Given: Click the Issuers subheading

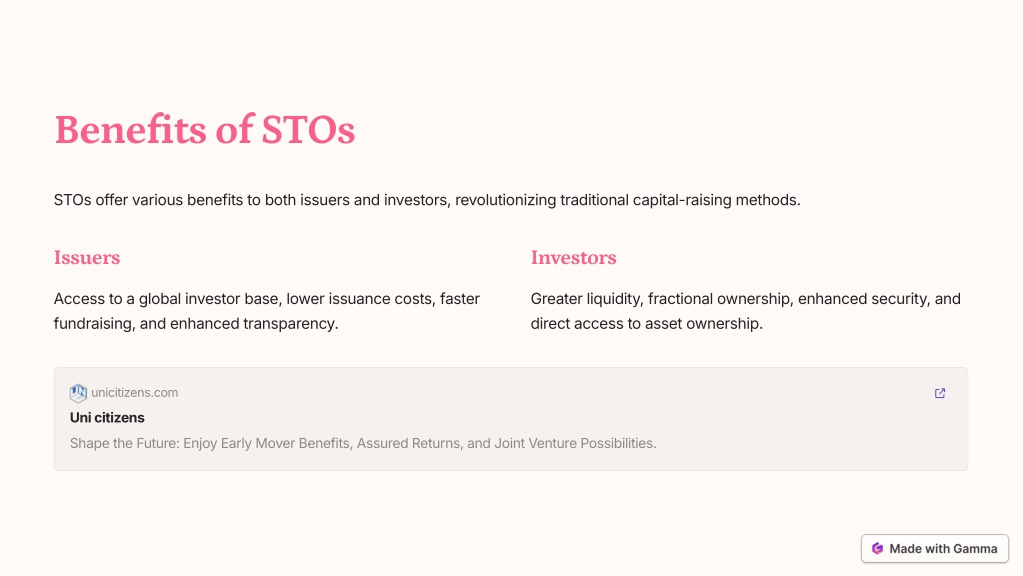Looking at the screenshot, I should 87,258.
